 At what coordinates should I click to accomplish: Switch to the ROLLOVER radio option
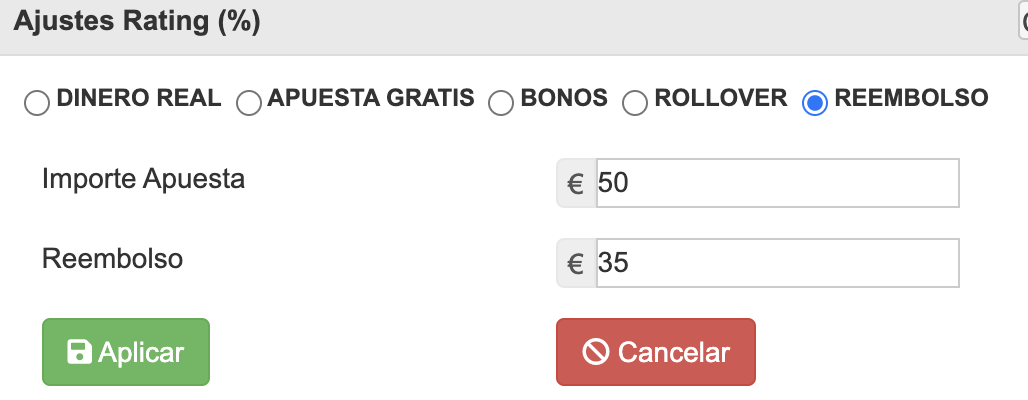coord(635,103)
